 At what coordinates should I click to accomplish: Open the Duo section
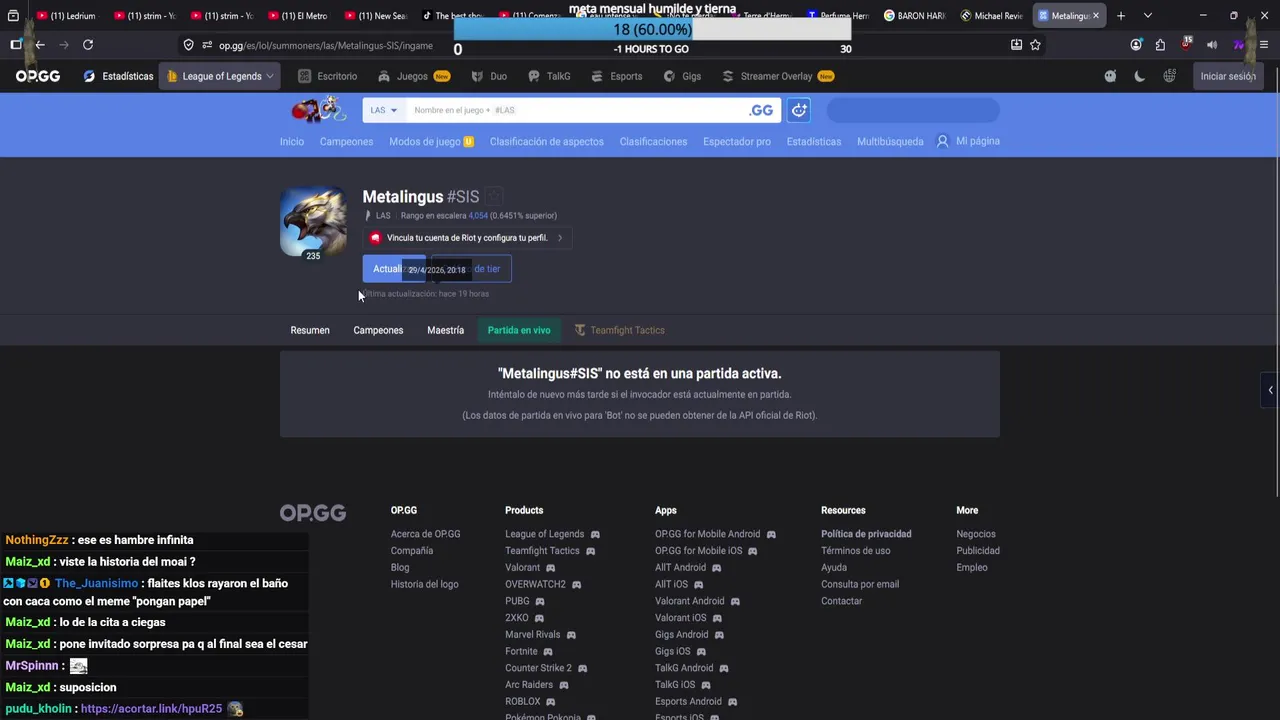click(x=489, y=76)
